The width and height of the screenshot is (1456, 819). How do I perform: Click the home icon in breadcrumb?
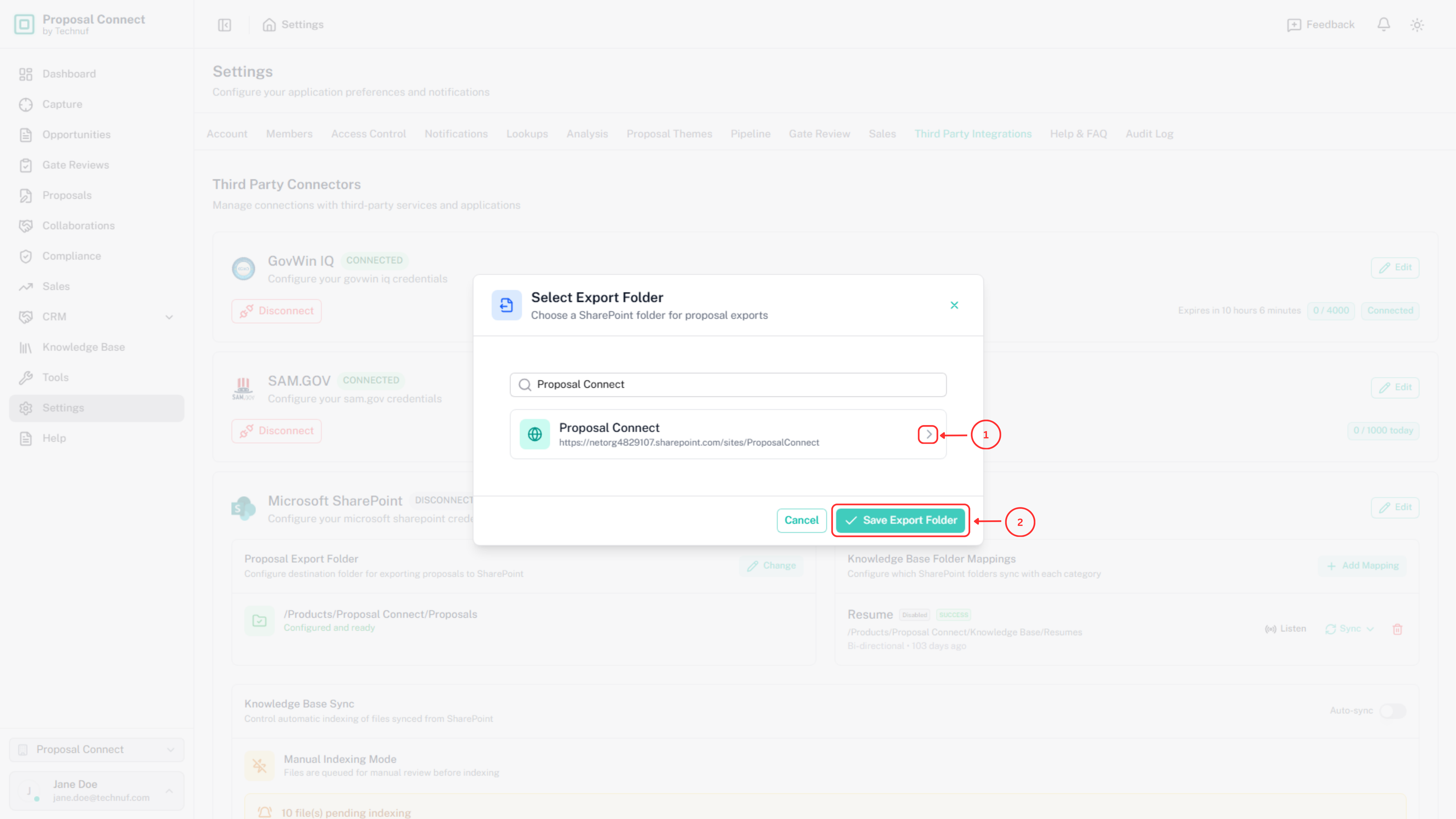(269, 25)
